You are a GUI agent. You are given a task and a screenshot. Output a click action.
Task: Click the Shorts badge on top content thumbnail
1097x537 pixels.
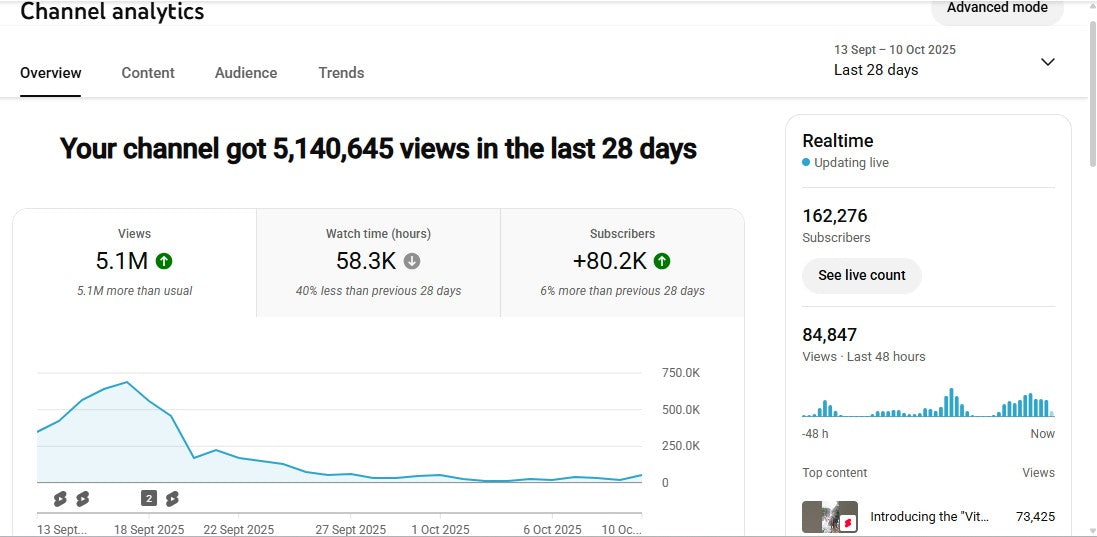(x=846, y=522)
